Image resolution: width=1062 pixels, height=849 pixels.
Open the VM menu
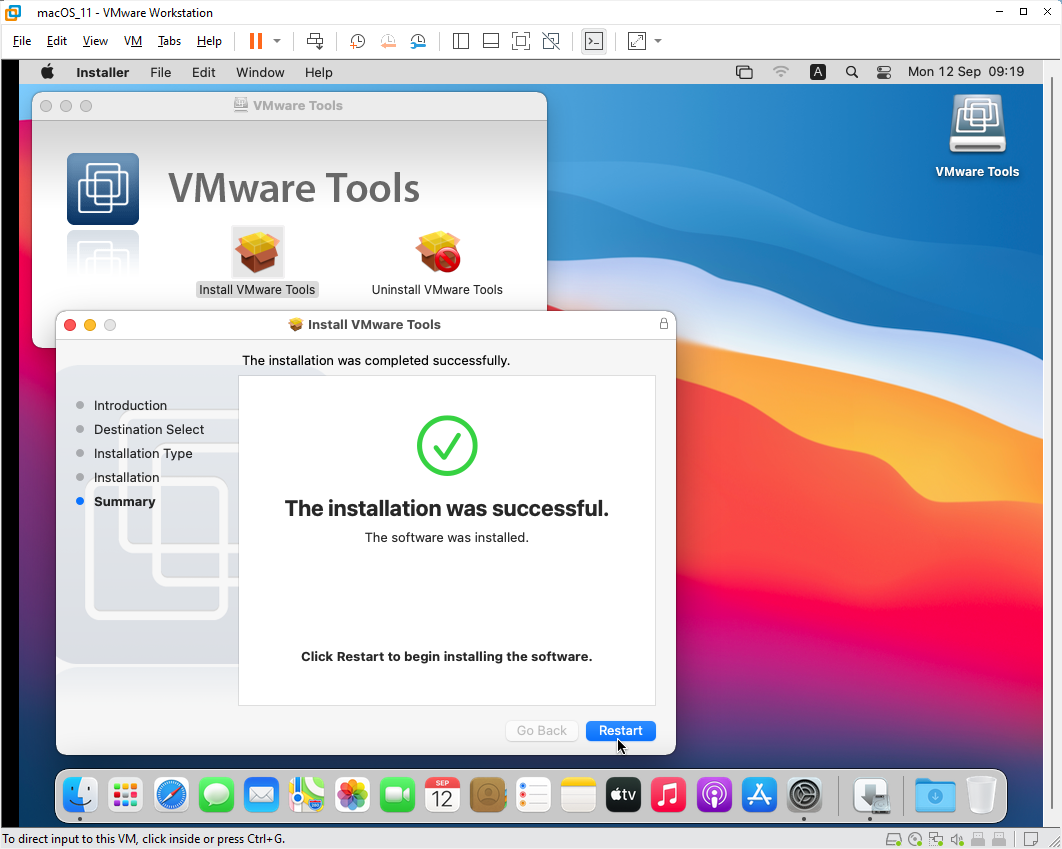coord(133,41)
